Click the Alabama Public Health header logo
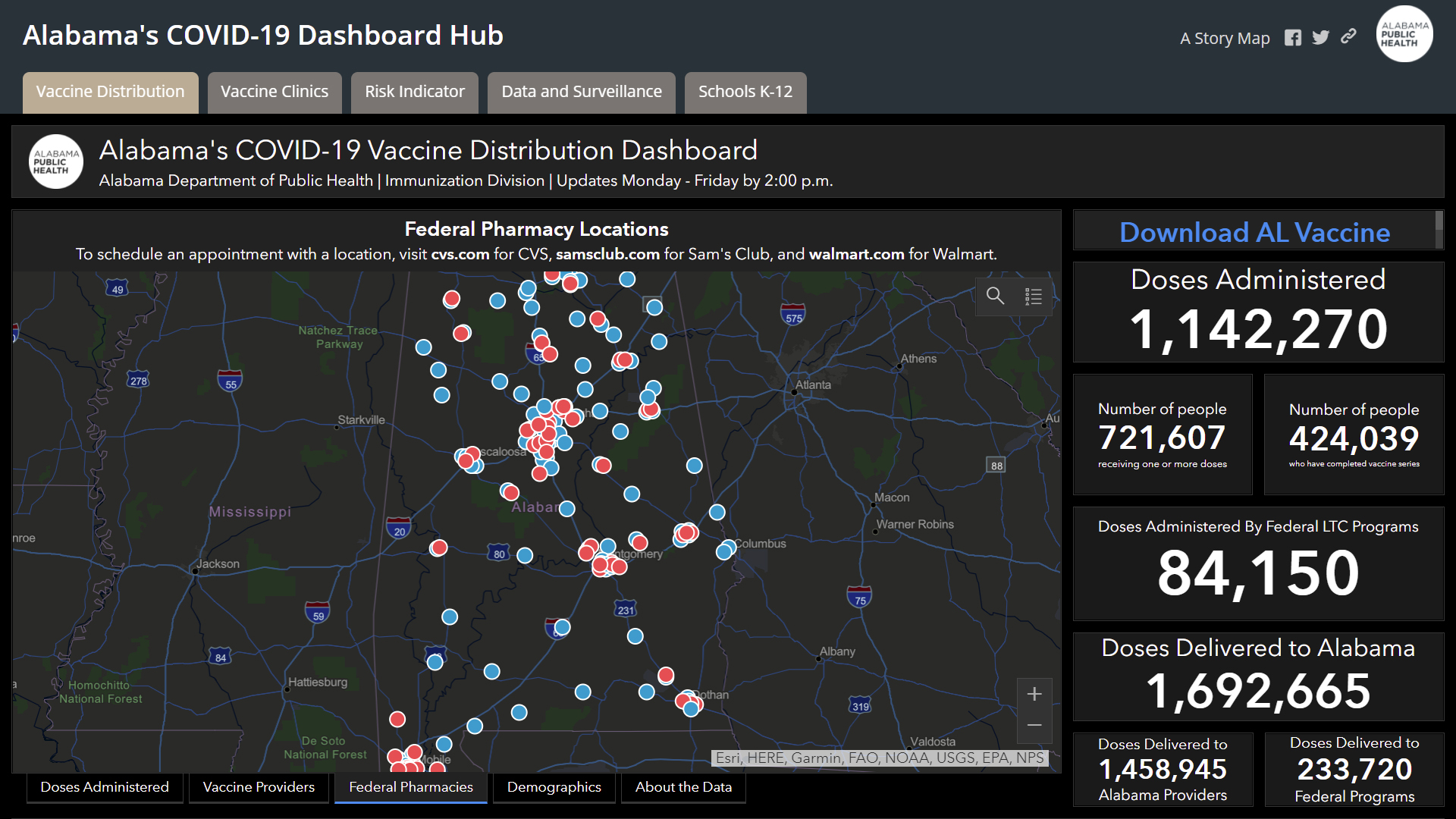This screenshot has height=819, width=1456. (1404, 35)
